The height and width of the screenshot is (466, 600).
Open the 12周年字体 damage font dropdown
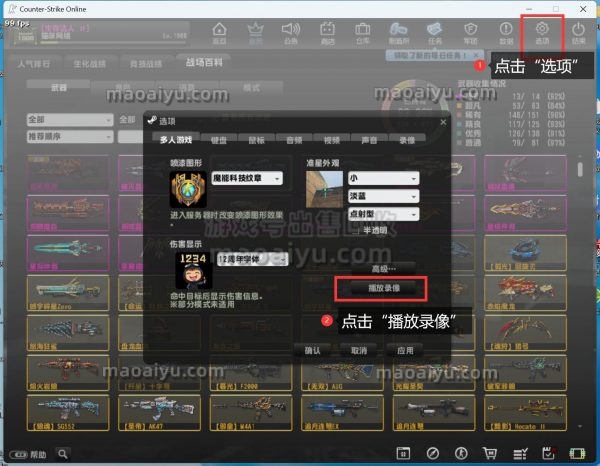click(253, 259)
